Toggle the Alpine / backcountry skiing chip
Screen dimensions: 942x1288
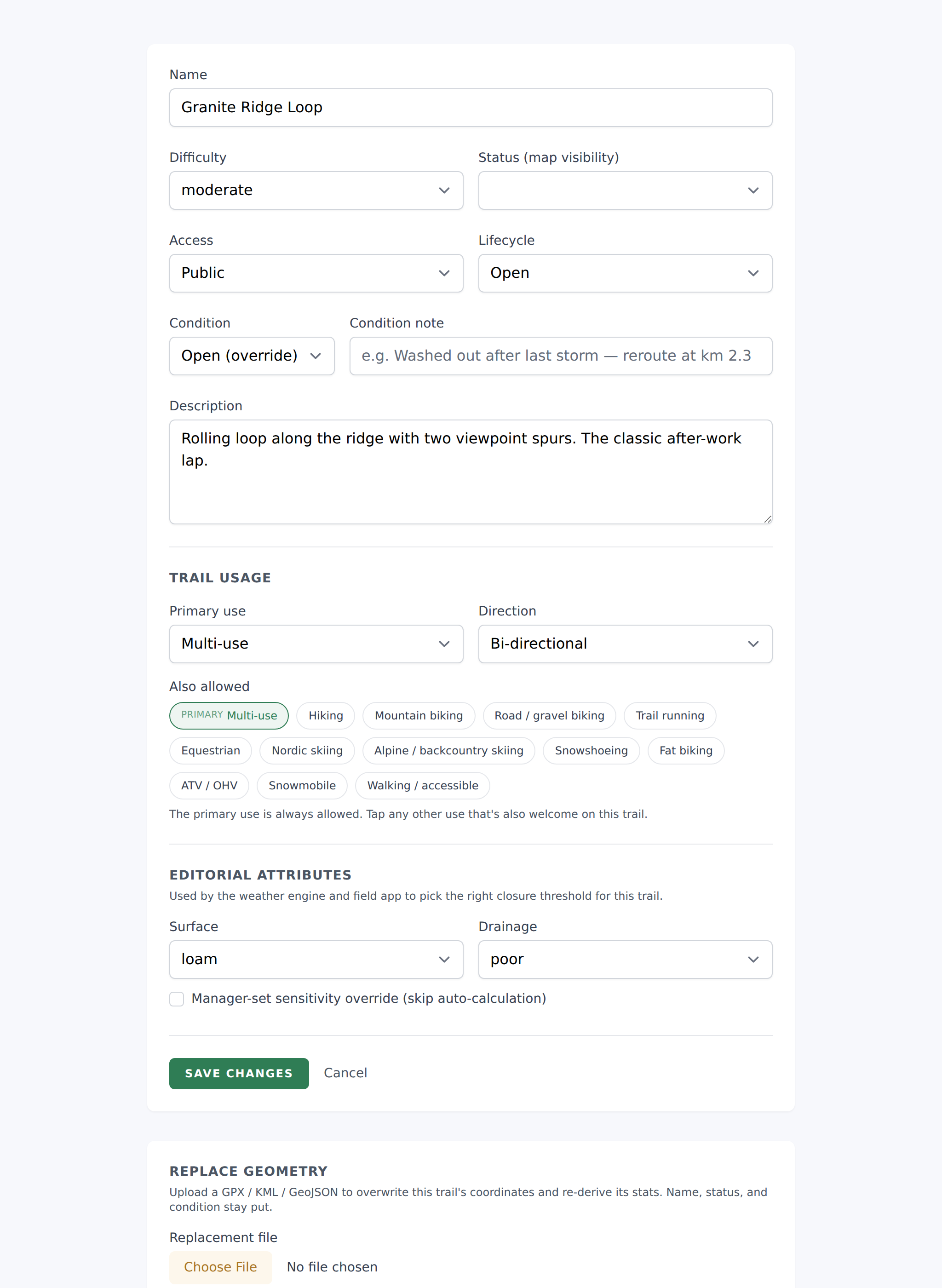[448, 750]
